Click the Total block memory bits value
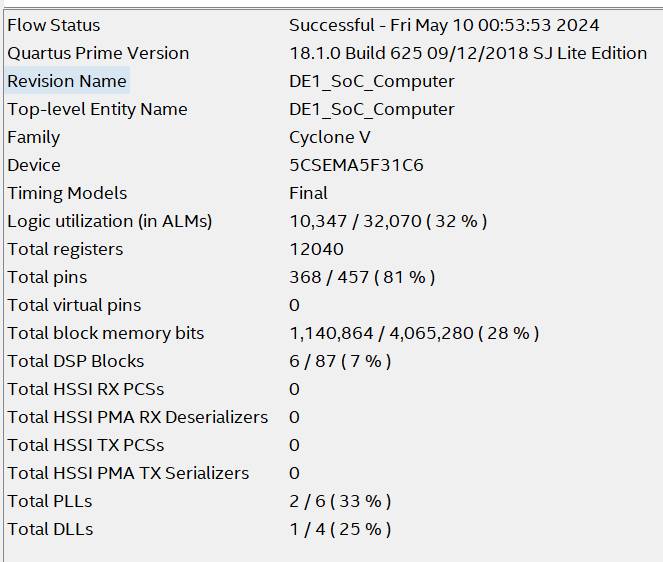The height and width of the screenshot is (562, 663). [x=414, y=333]
